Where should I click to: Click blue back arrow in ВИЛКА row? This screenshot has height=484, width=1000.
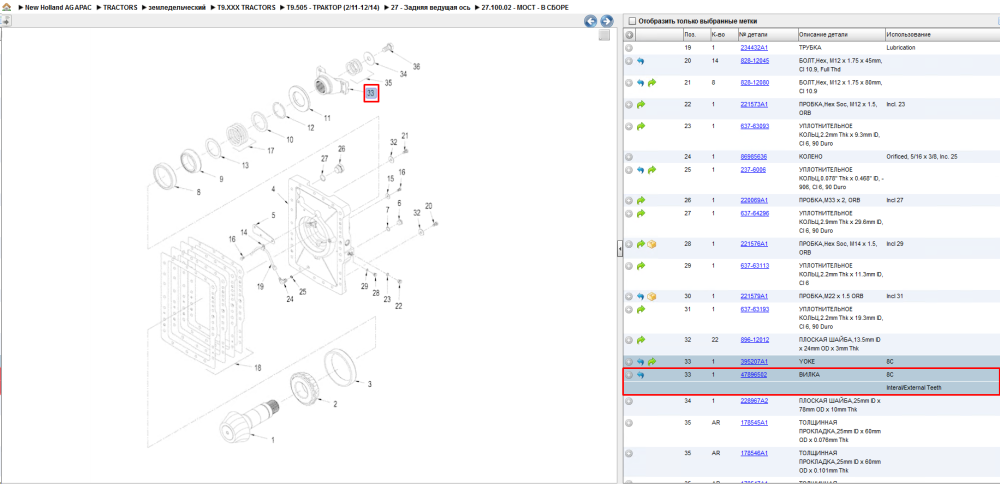point(640,375)
